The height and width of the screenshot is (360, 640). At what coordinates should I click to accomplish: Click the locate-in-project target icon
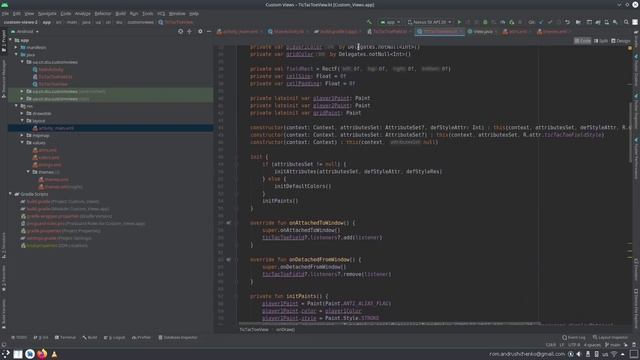point(180,31)
